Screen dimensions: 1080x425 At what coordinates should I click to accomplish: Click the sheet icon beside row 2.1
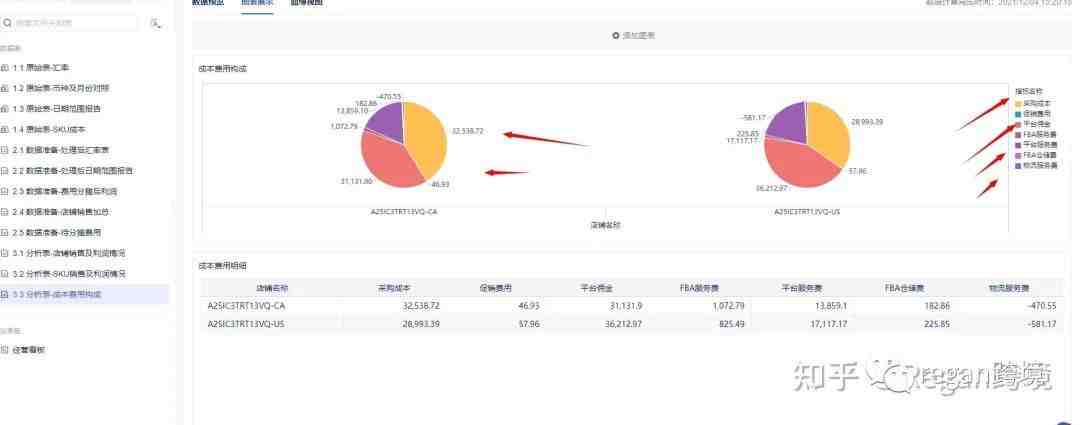point(5,149)
